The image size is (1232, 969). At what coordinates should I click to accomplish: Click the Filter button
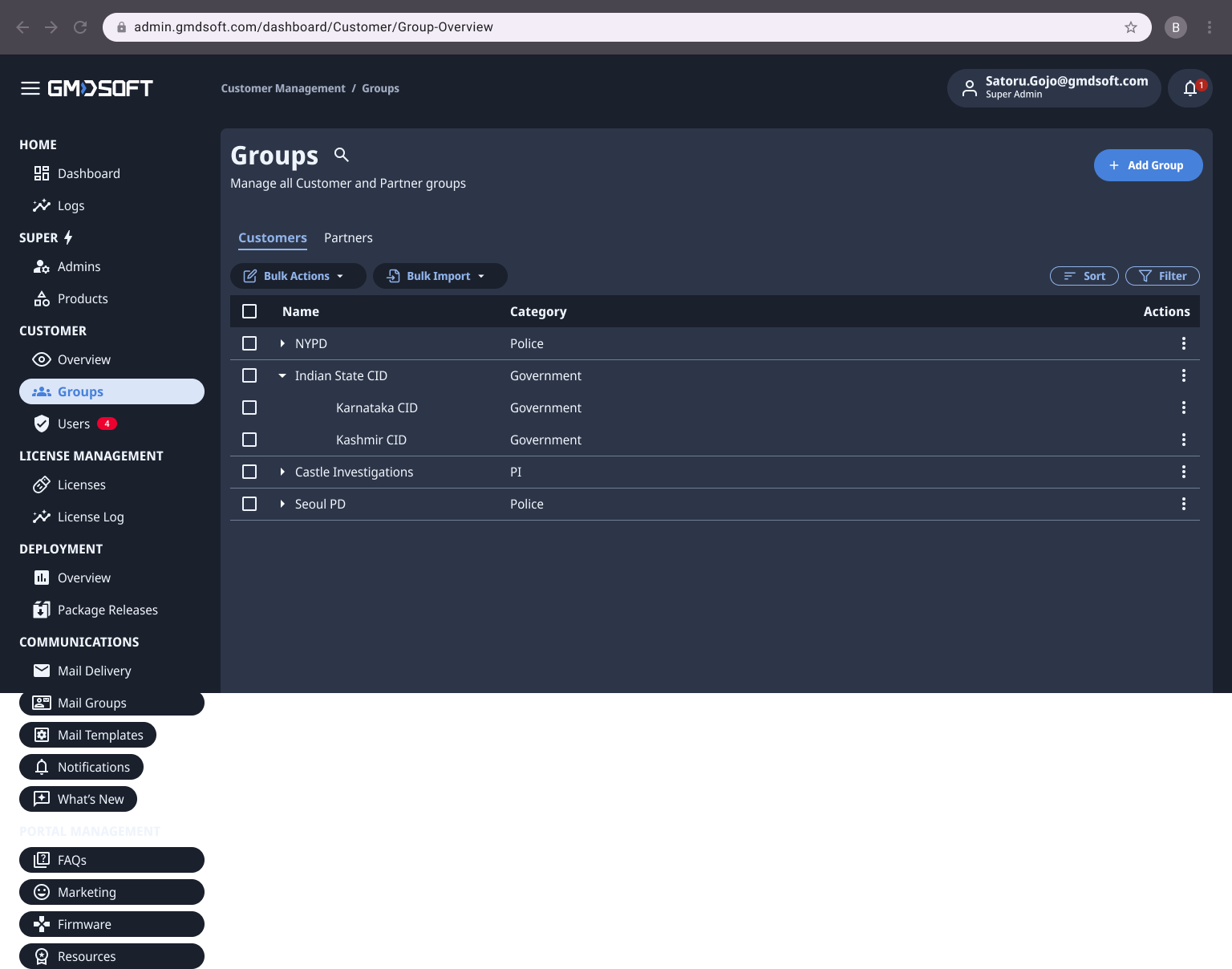[1162, 276]
